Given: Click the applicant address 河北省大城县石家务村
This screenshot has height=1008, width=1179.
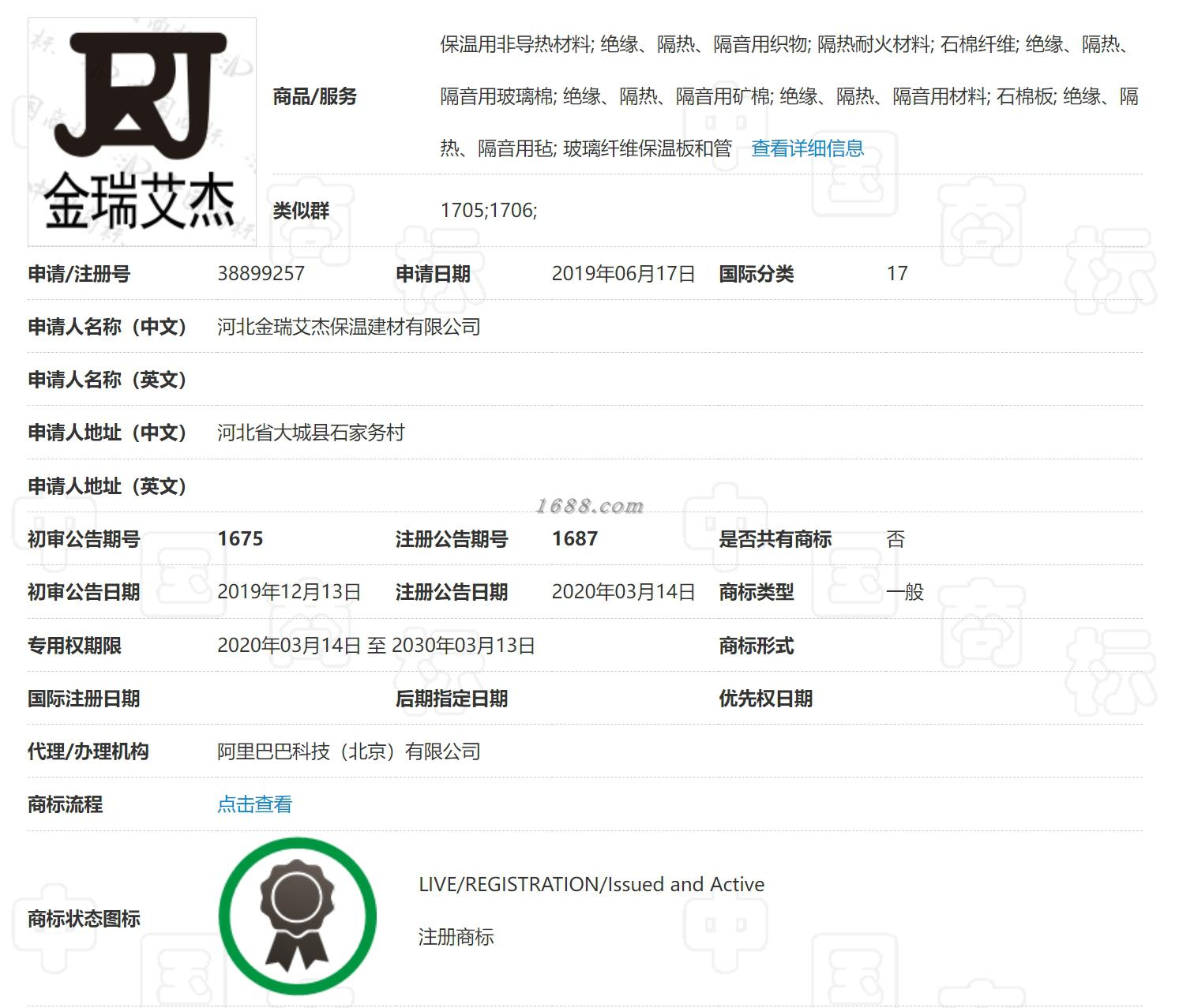Looking at the screenshot, I should click(x=311, y=433).
